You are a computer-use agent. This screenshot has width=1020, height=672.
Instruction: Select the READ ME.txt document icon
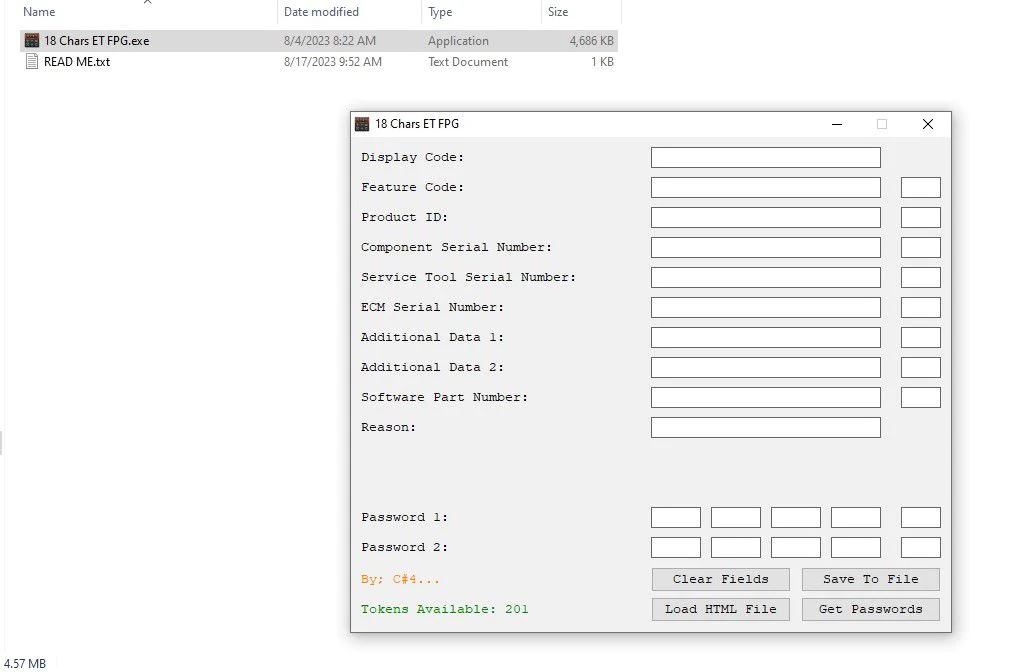(32, 62)
